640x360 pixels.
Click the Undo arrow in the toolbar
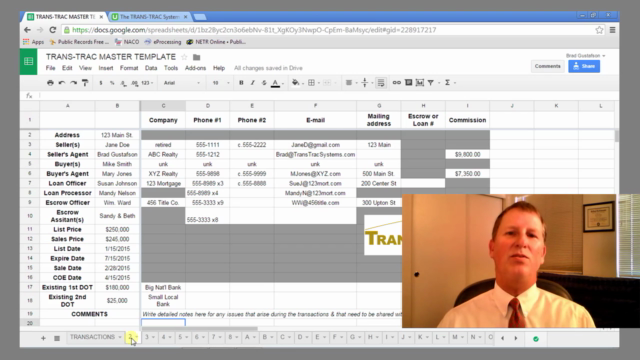62,83
